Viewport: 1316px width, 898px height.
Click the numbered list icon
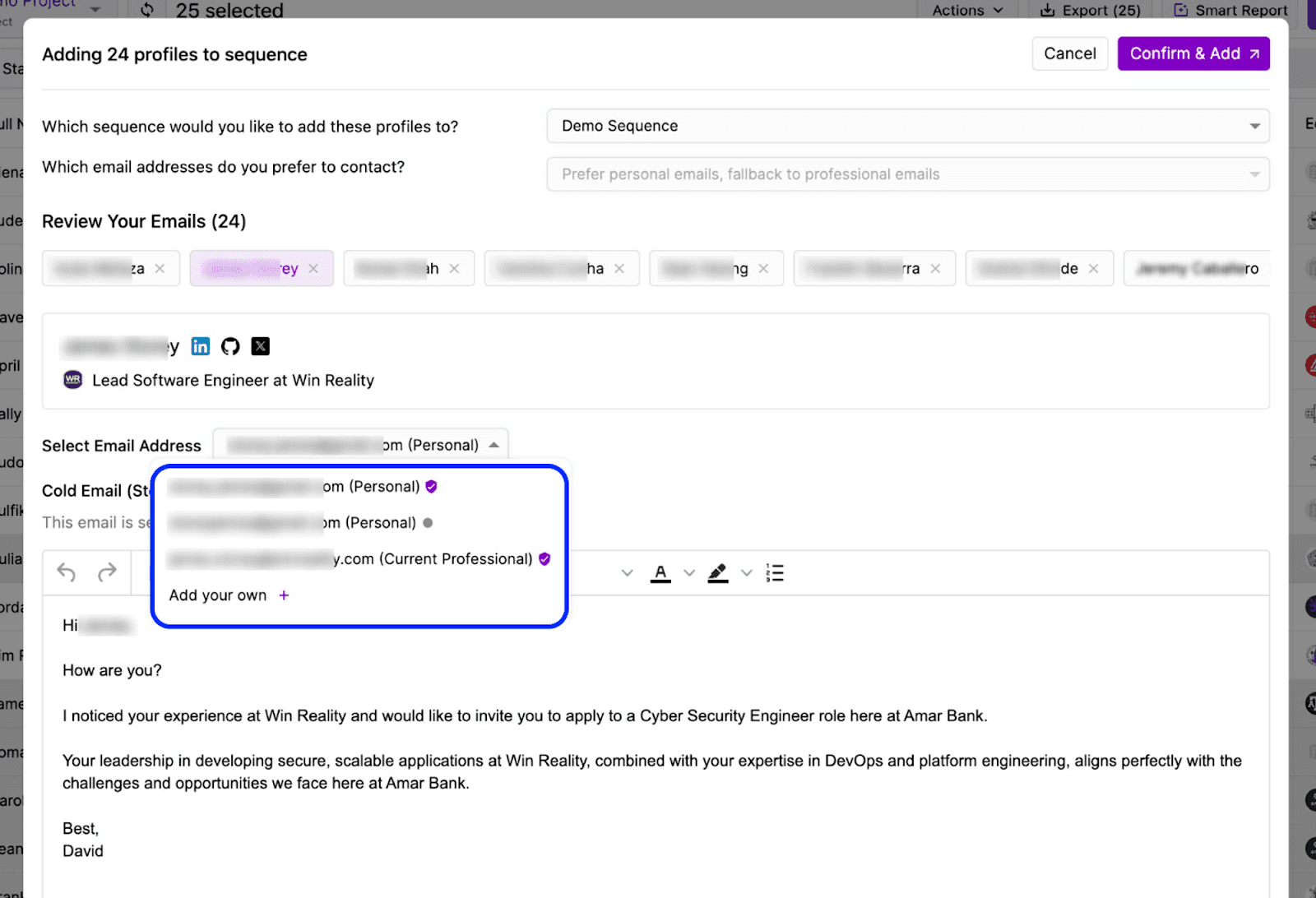774,573
